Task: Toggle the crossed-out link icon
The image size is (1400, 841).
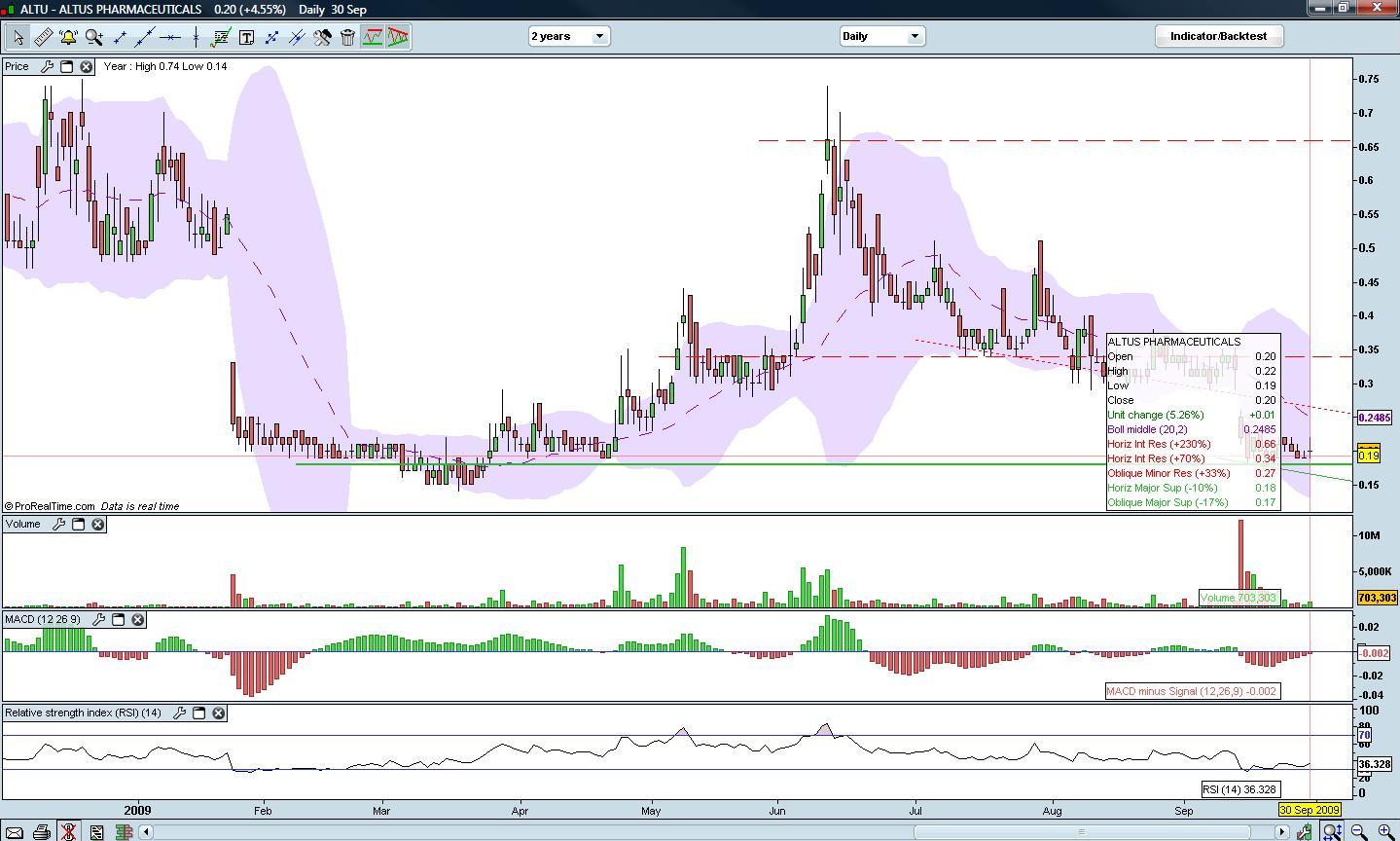Action: (68, 832)
